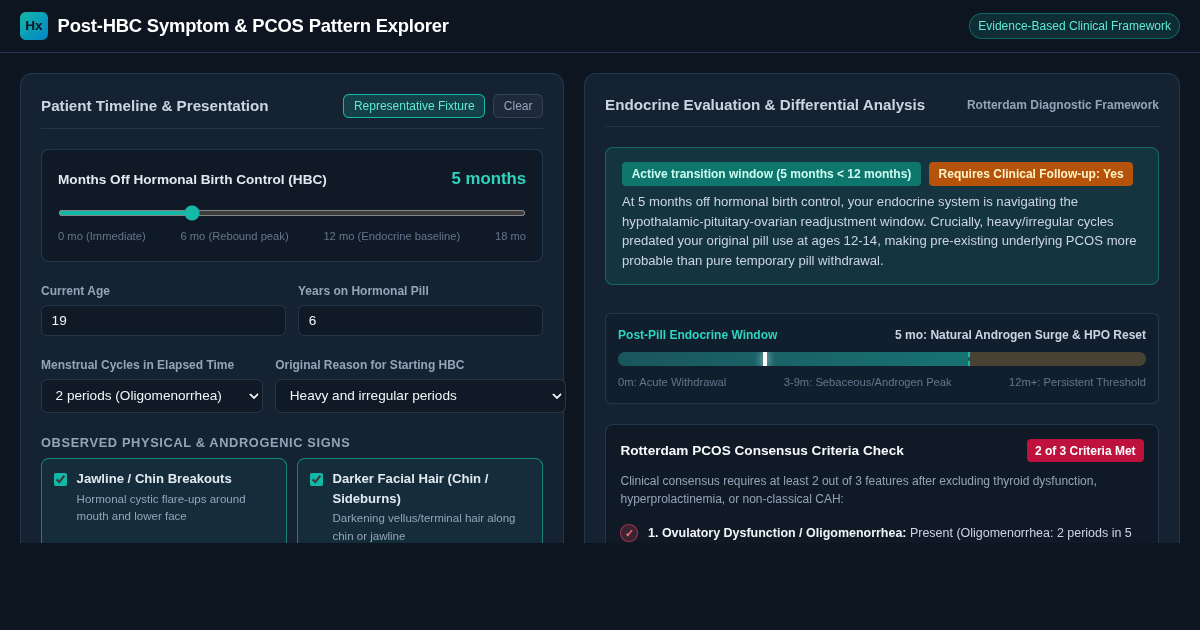
Task: Focus the Current Age input field
Action: tap(163, 320)
